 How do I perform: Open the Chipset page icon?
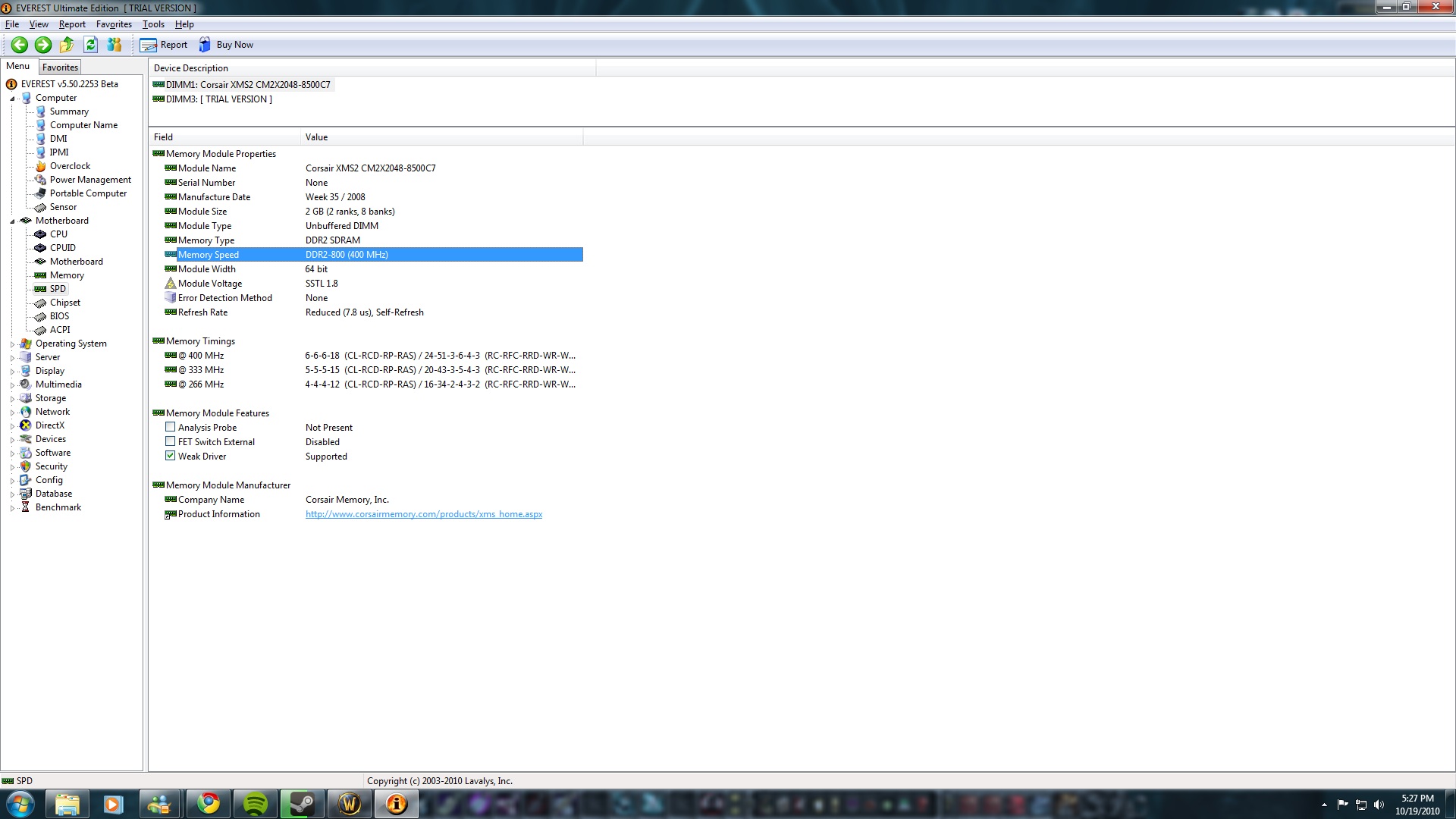pyautogui.click(x=41, y=303)
